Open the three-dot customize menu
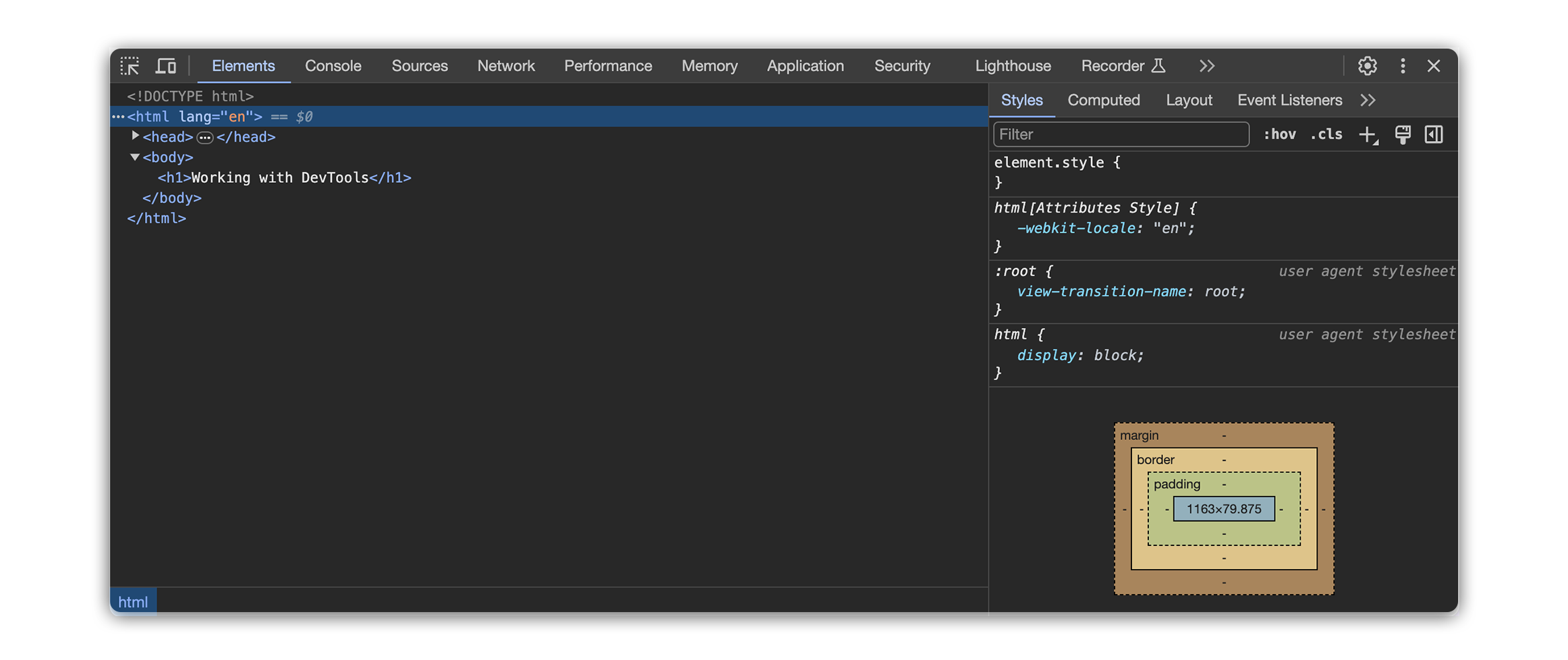Screen dimensions: 1568x660 tap(1403, 66)
